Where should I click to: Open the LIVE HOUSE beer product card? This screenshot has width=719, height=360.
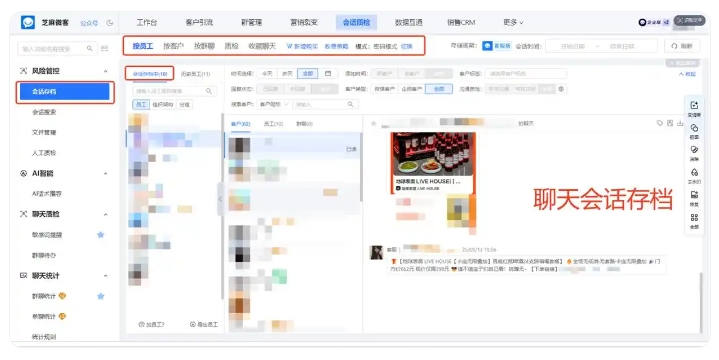click(x=433, y=162)
